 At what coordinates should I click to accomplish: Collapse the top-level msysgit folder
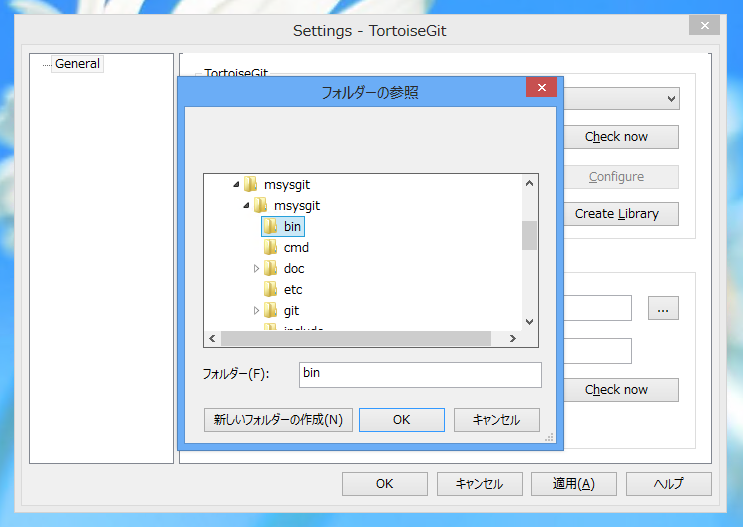click(236, 184)
